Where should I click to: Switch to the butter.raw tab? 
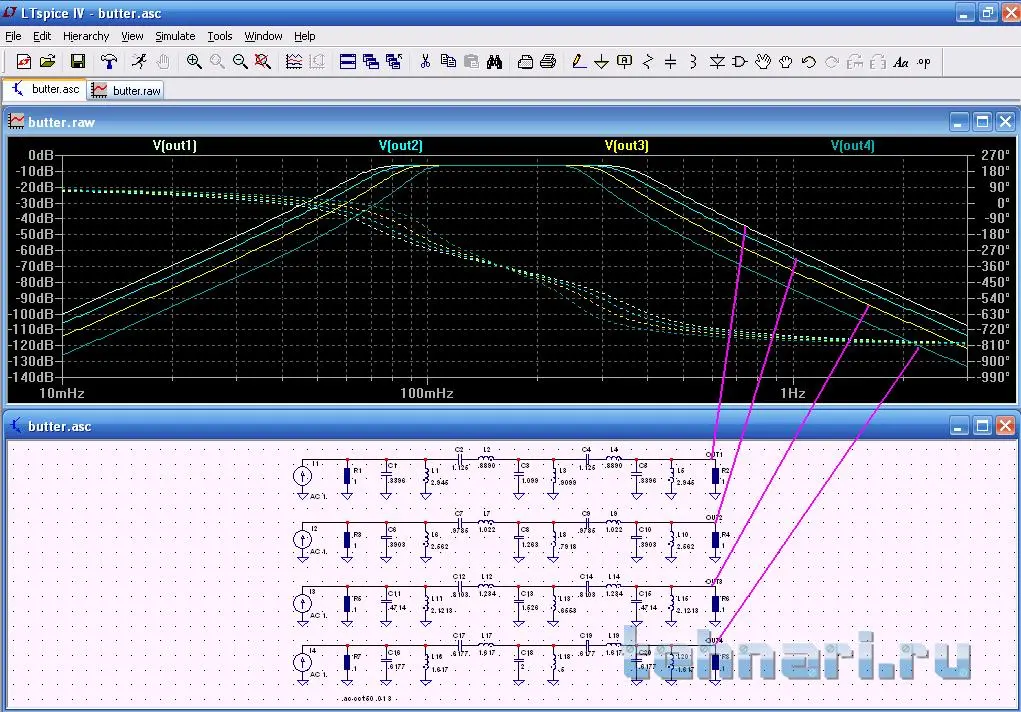126,90
